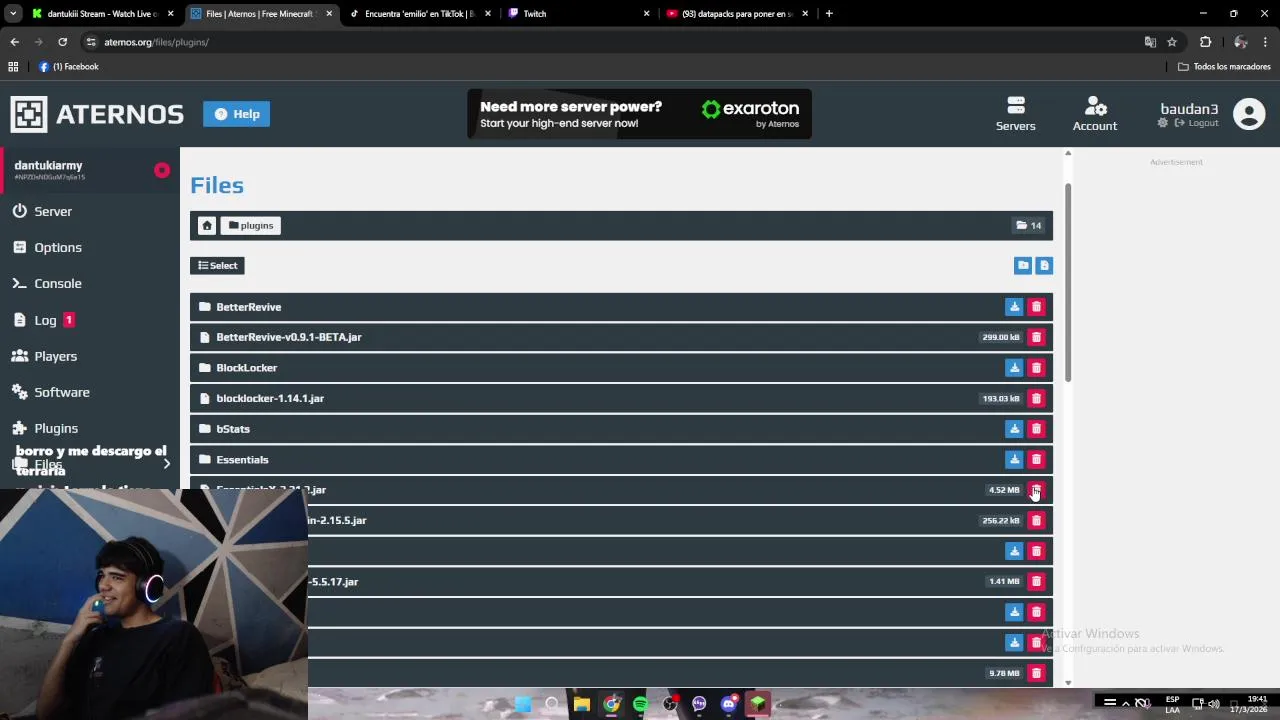The width and height of the screenshot is (1280, 720).
Task: Open Chrome extensions puzzle icon
Action: (x=1205, y=42)
